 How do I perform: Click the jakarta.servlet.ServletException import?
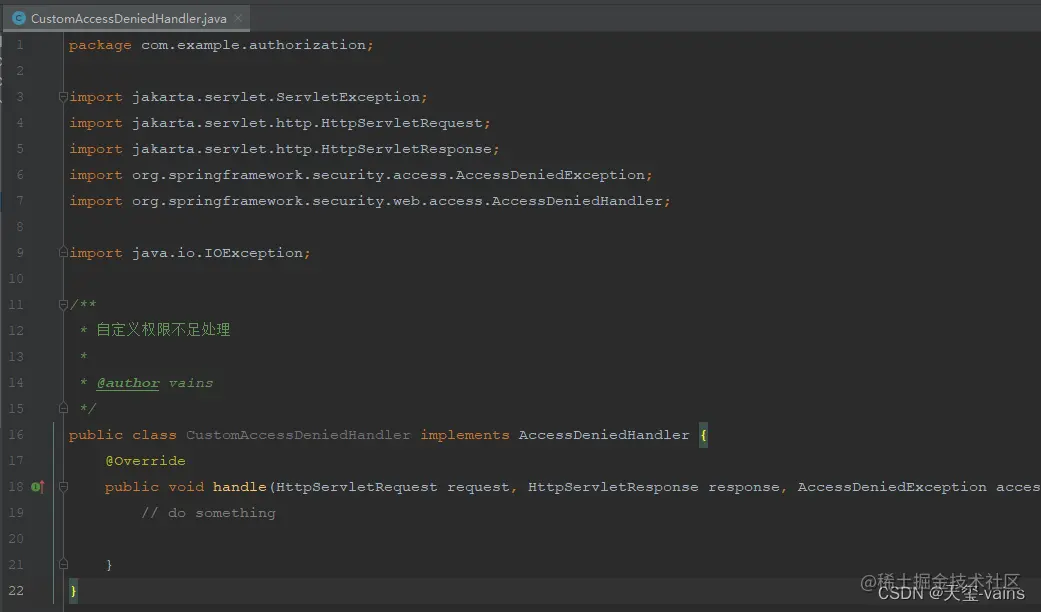[x=276, y=97]
